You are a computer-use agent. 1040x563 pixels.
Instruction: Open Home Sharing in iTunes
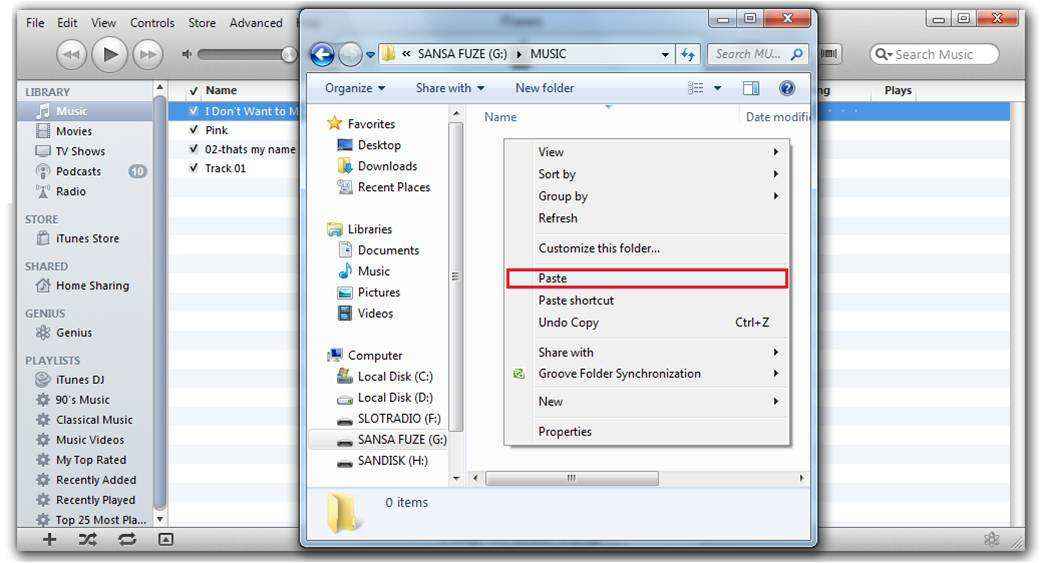[x=92, y=285]
